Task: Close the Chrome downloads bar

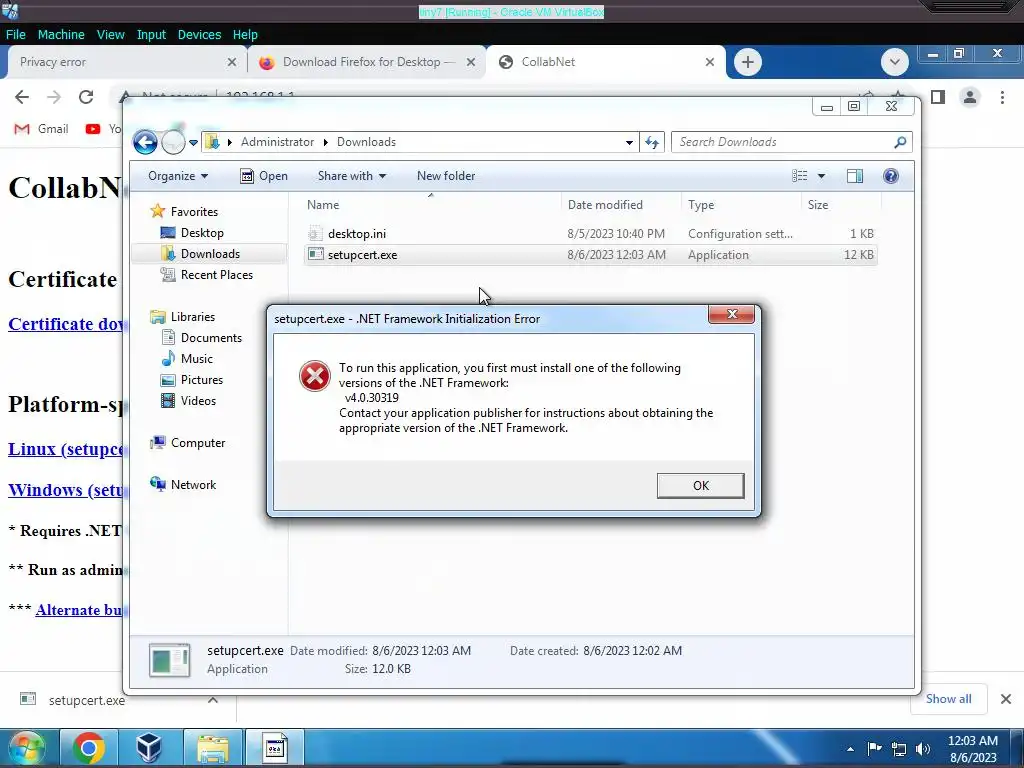Action: click(x=1006, y=699)
